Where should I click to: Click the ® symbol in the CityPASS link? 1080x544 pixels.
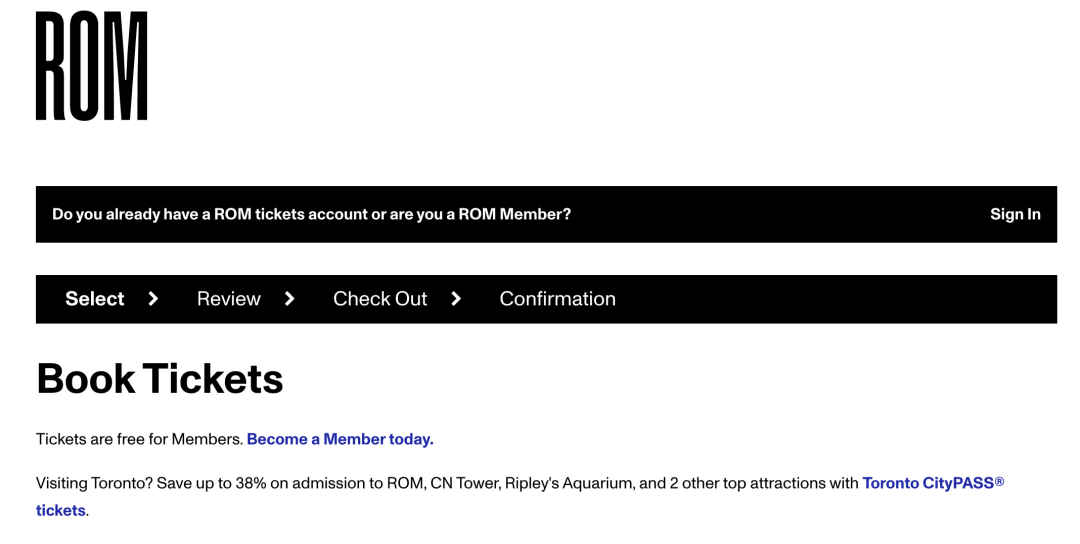point(999,480)
